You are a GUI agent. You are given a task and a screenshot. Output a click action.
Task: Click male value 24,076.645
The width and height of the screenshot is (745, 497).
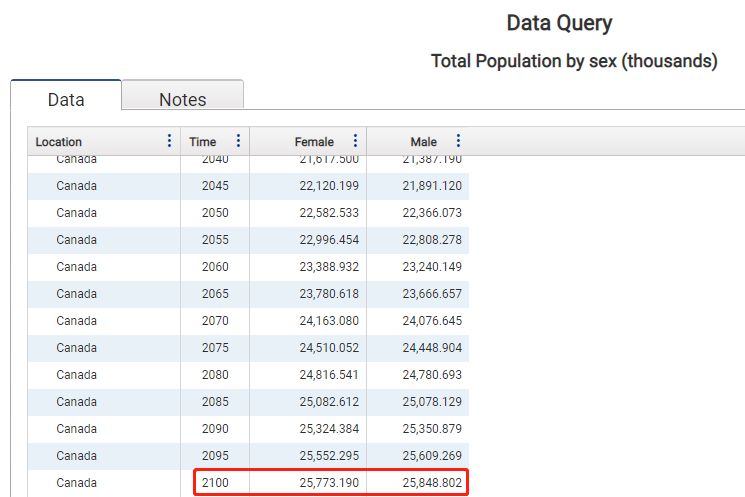(x=432, y=321)
